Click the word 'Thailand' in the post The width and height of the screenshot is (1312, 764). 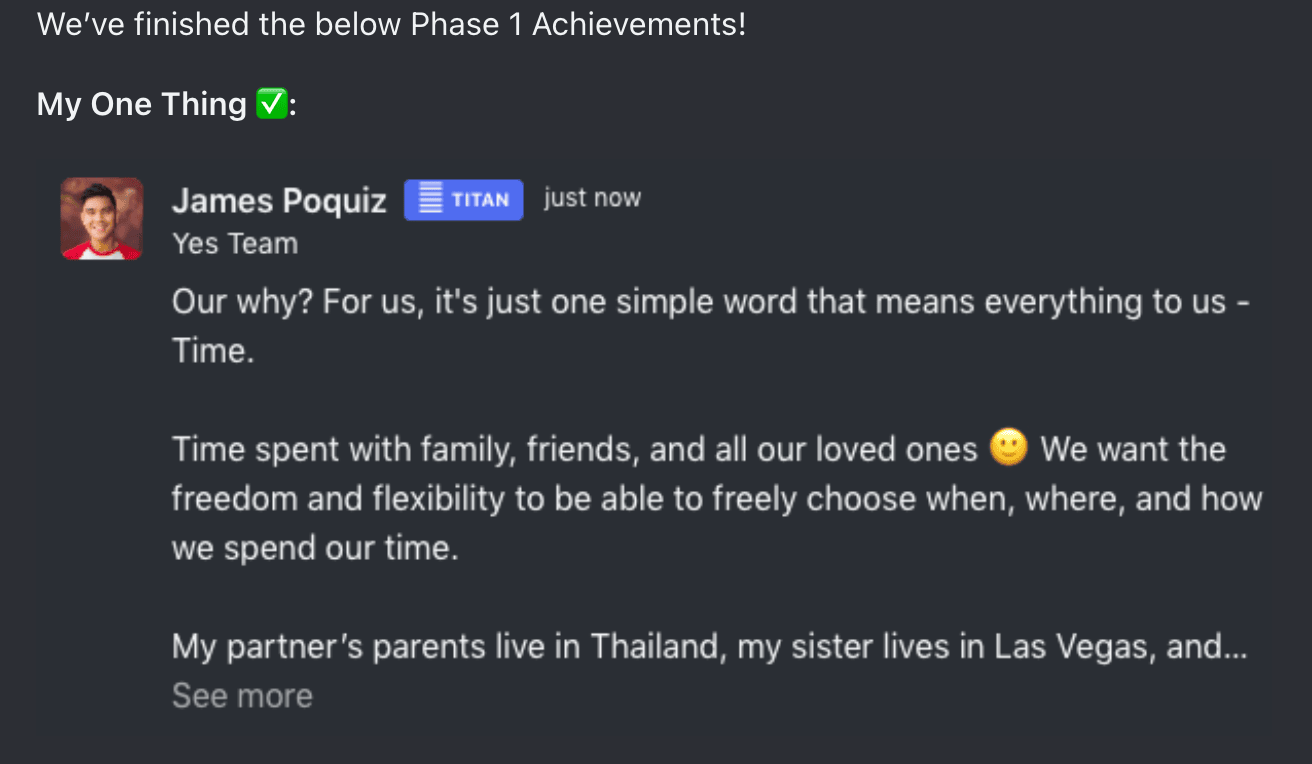(x=654, y=647)
